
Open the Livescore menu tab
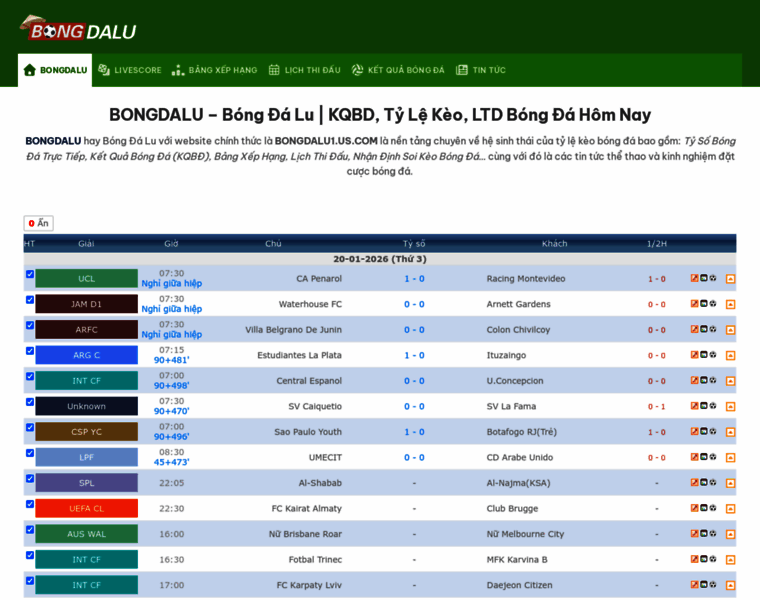(x=129, y=70)
